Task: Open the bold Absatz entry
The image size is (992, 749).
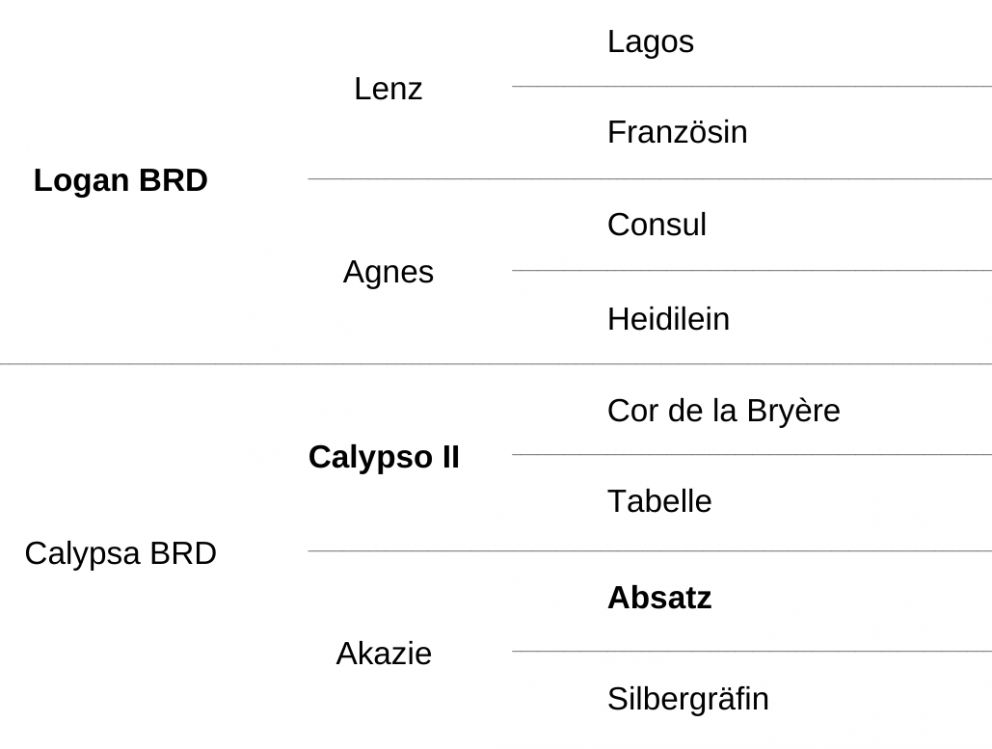Action: pos(659,598)
